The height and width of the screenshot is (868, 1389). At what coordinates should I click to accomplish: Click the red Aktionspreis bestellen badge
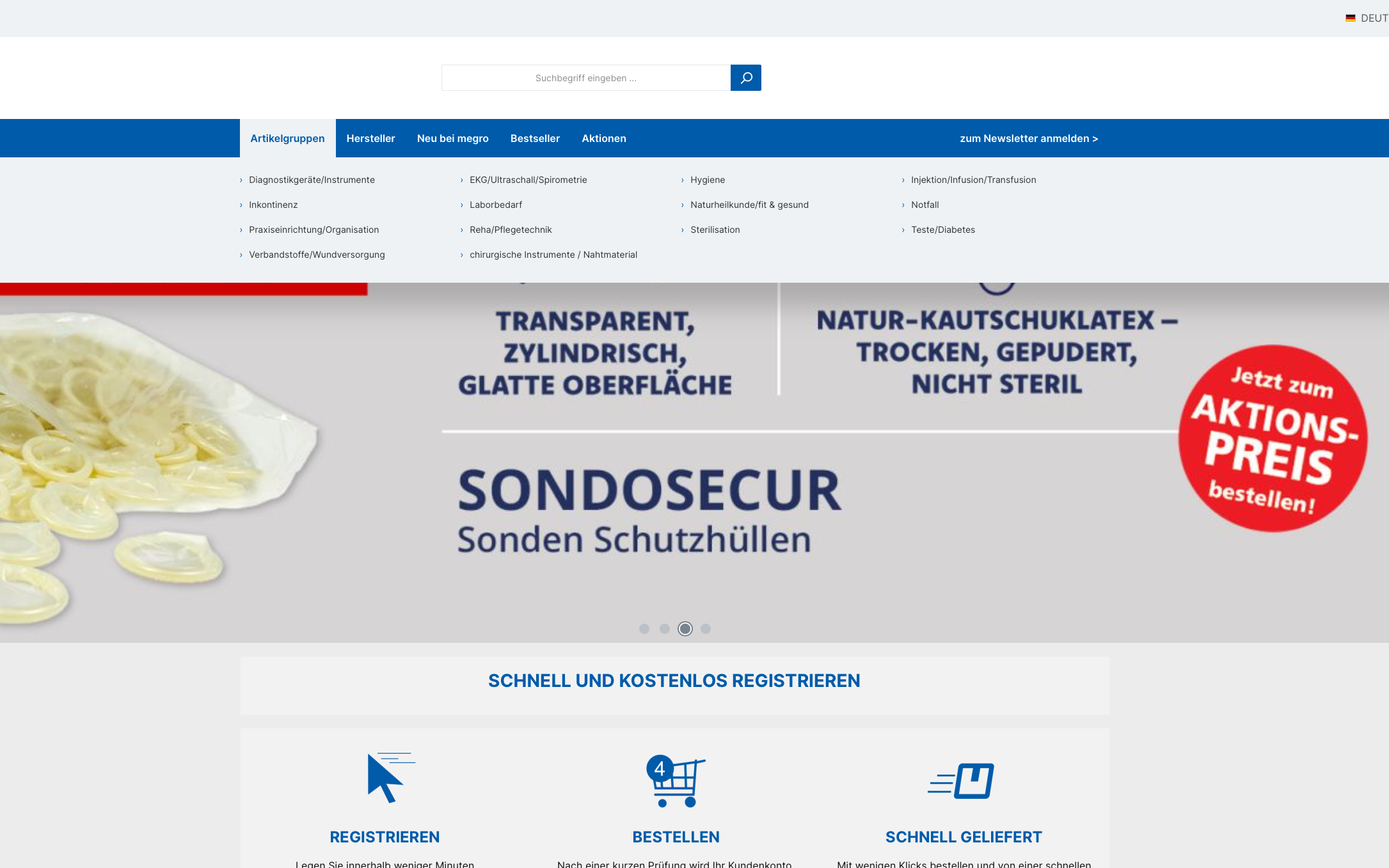(1273, 439)
